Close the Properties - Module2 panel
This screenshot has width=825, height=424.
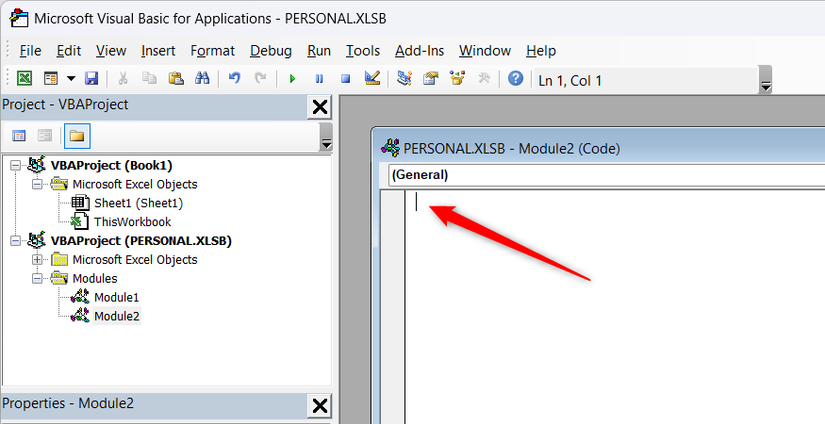[319, 406]
